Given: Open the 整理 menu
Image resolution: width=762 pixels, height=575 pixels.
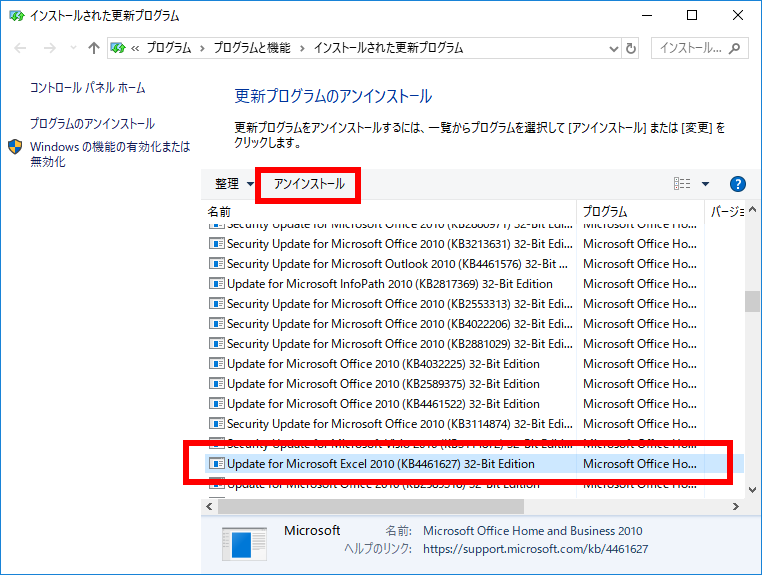Looking at the screenshot, I should [234, 184].
